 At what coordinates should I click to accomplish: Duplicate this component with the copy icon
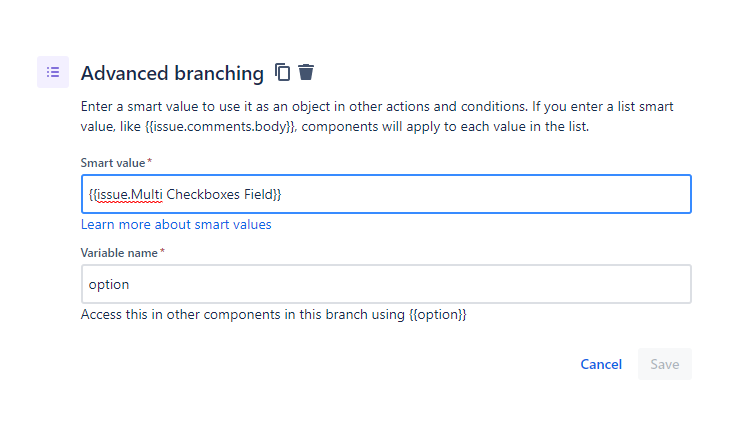tap(282, 72)
